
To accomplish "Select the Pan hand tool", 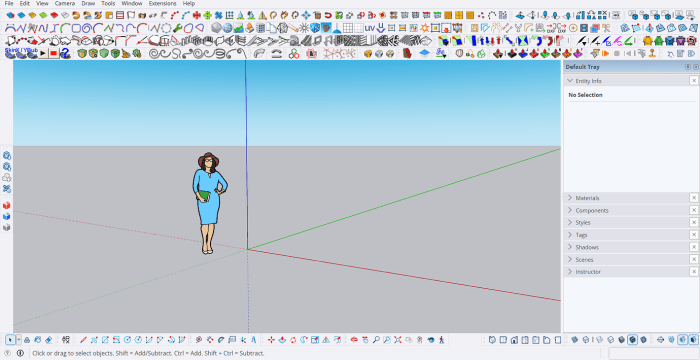I will (365, 340).
